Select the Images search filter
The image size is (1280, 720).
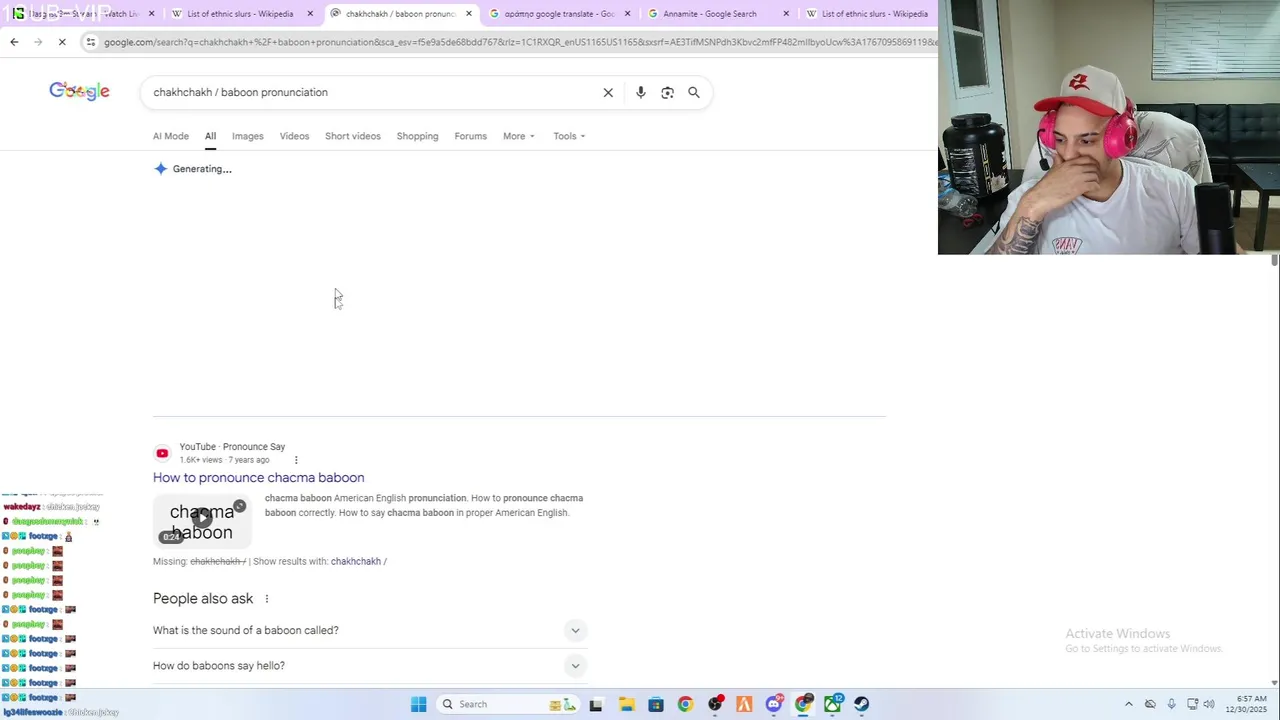pos(248,136)
